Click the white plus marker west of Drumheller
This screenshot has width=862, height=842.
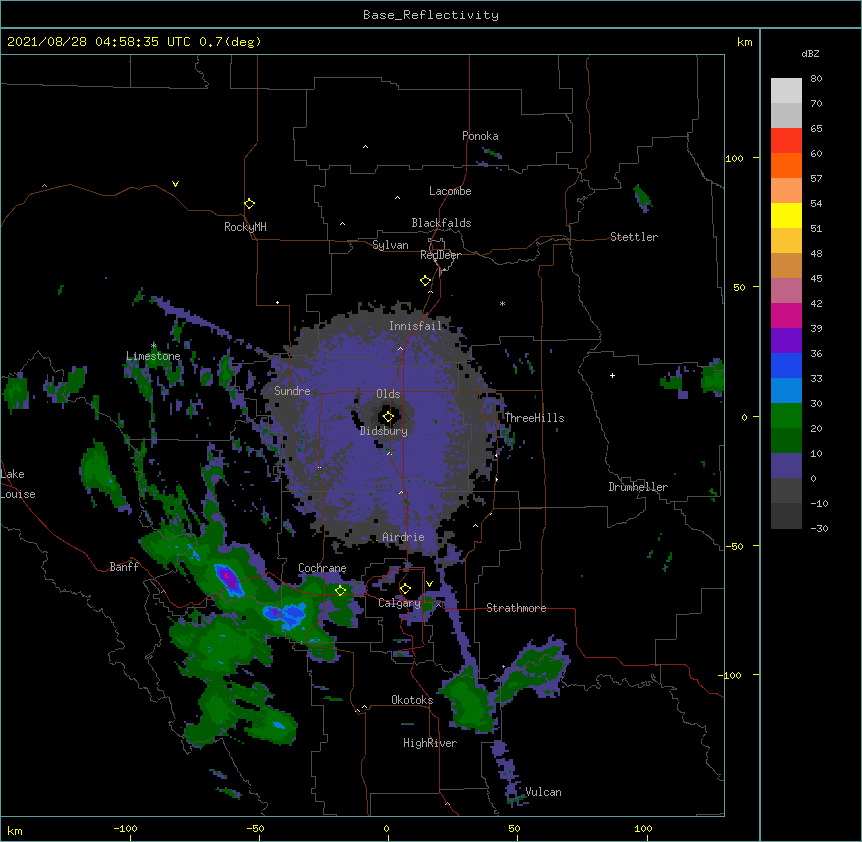pos(612,375)
